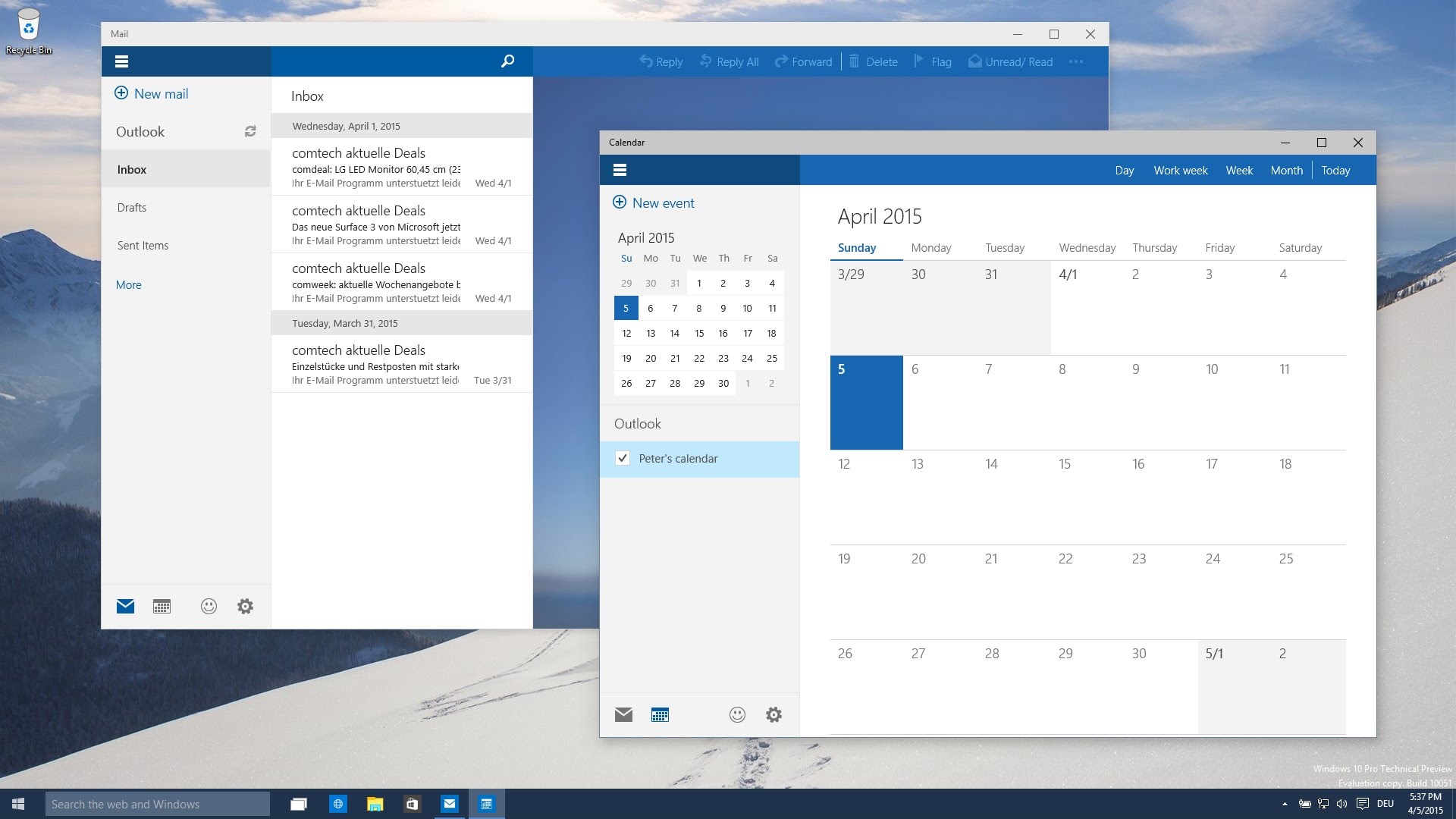Expand More folders in Mail

point(129,285)
